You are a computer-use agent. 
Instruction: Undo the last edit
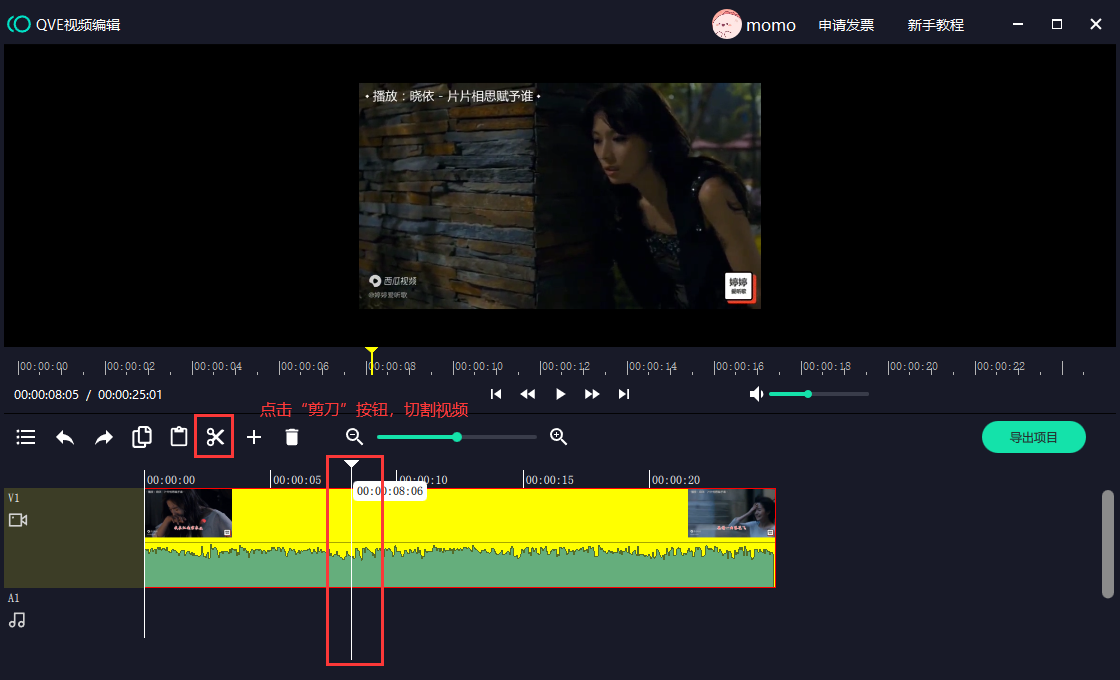pos(65,437)
